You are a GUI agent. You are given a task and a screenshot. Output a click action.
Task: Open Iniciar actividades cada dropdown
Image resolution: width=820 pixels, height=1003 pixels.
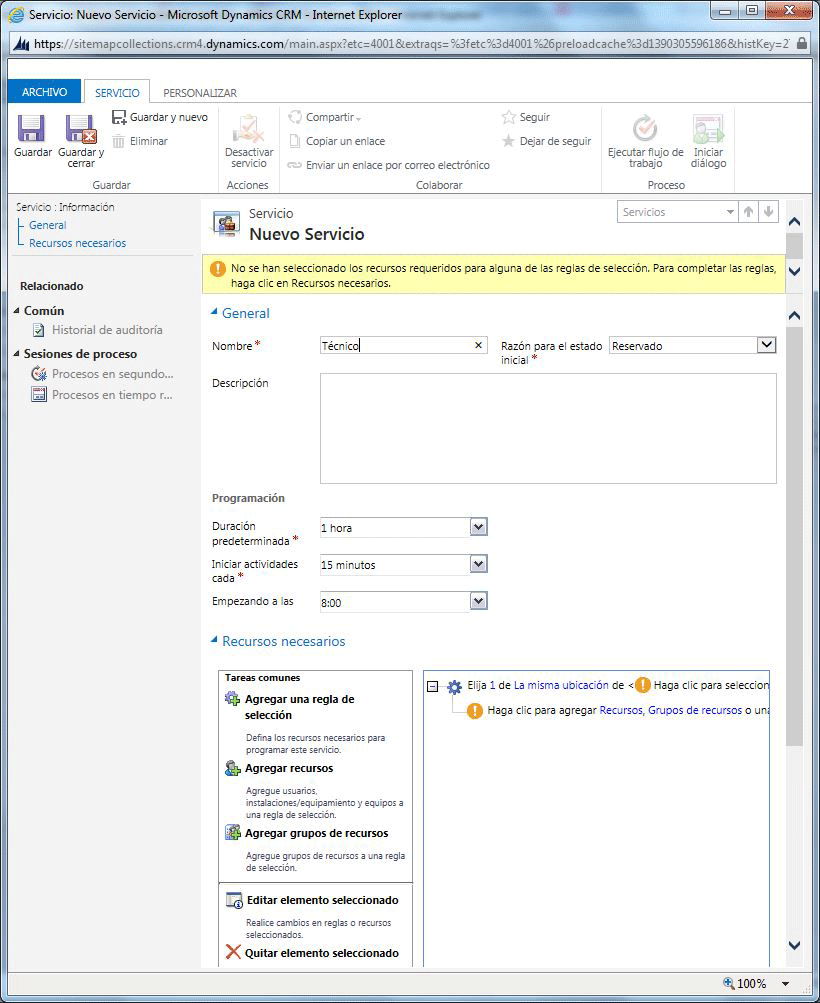478,564
